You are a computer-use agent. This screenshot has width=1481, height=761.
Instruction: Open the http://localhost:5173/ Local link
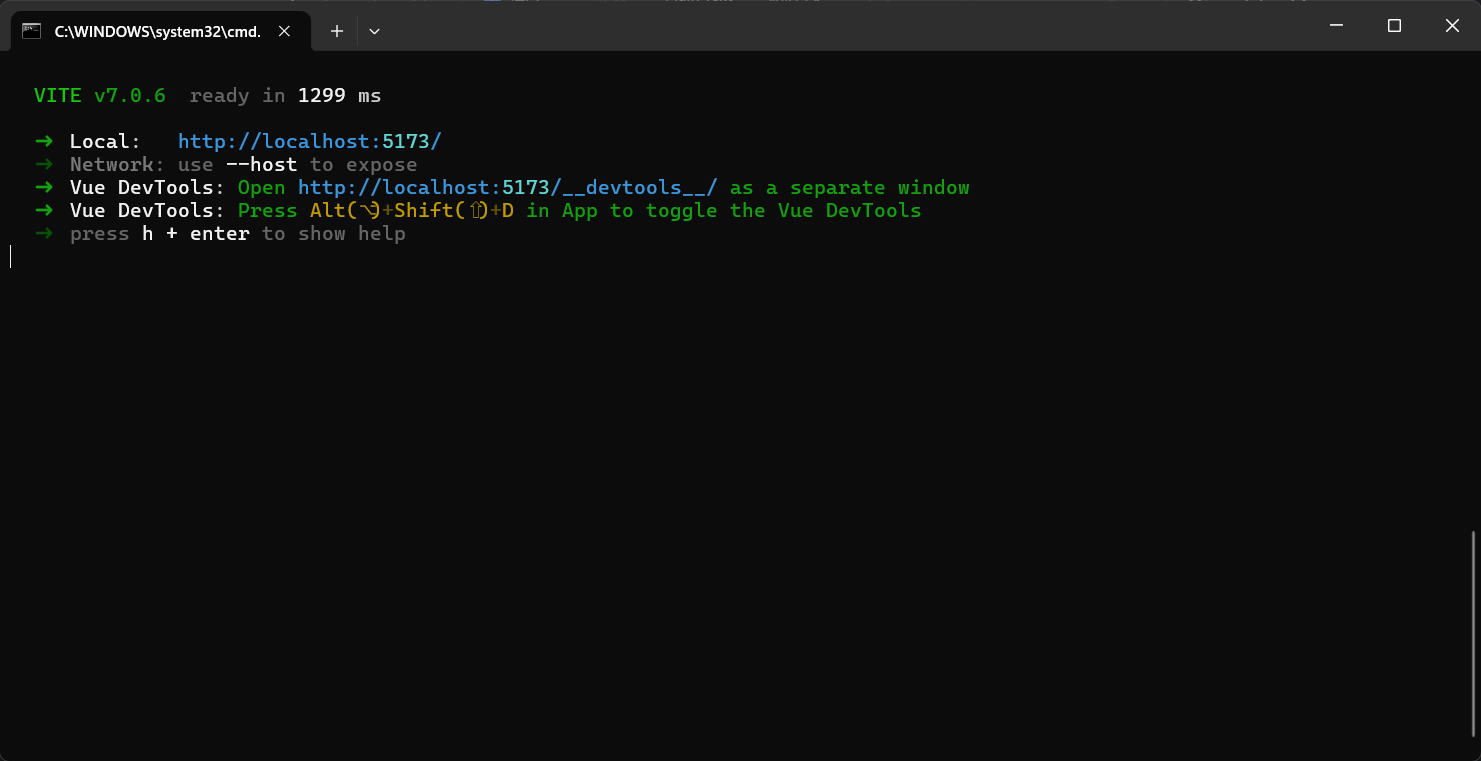point(309,142)
